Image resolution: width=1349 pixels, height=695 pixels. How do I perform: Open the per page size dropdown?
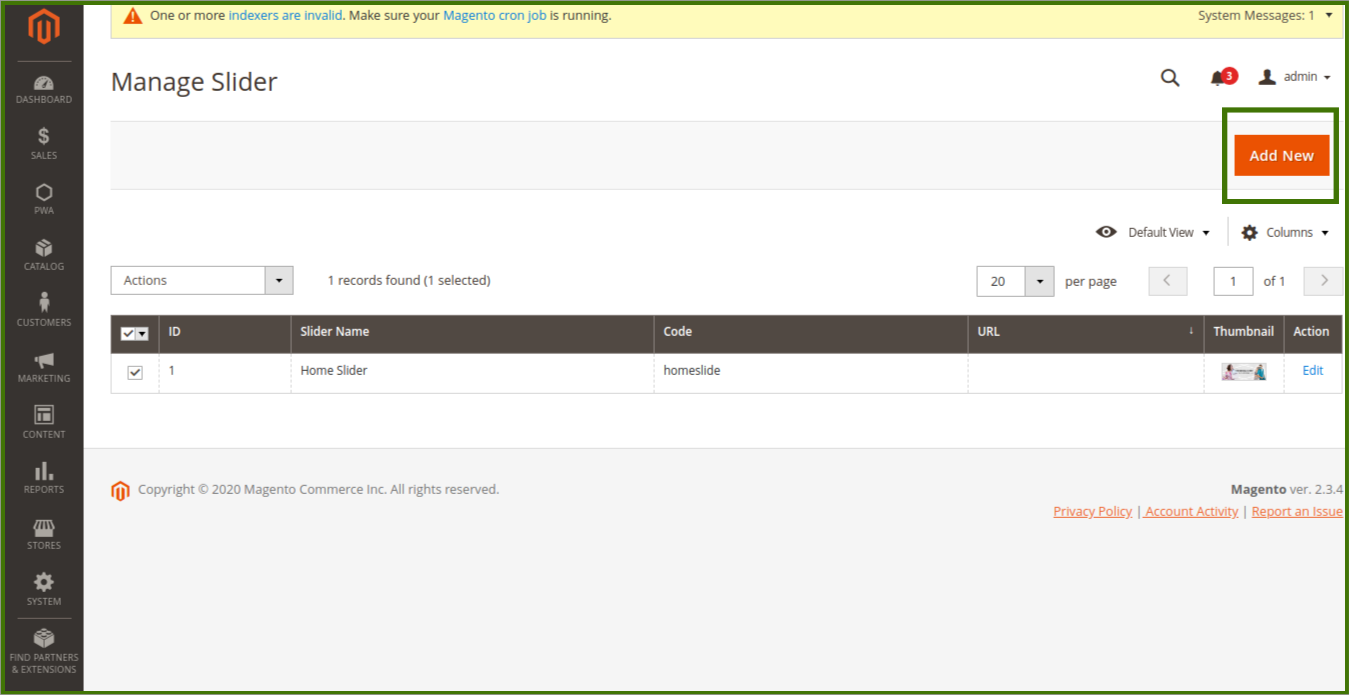(x=1040, y=282)
